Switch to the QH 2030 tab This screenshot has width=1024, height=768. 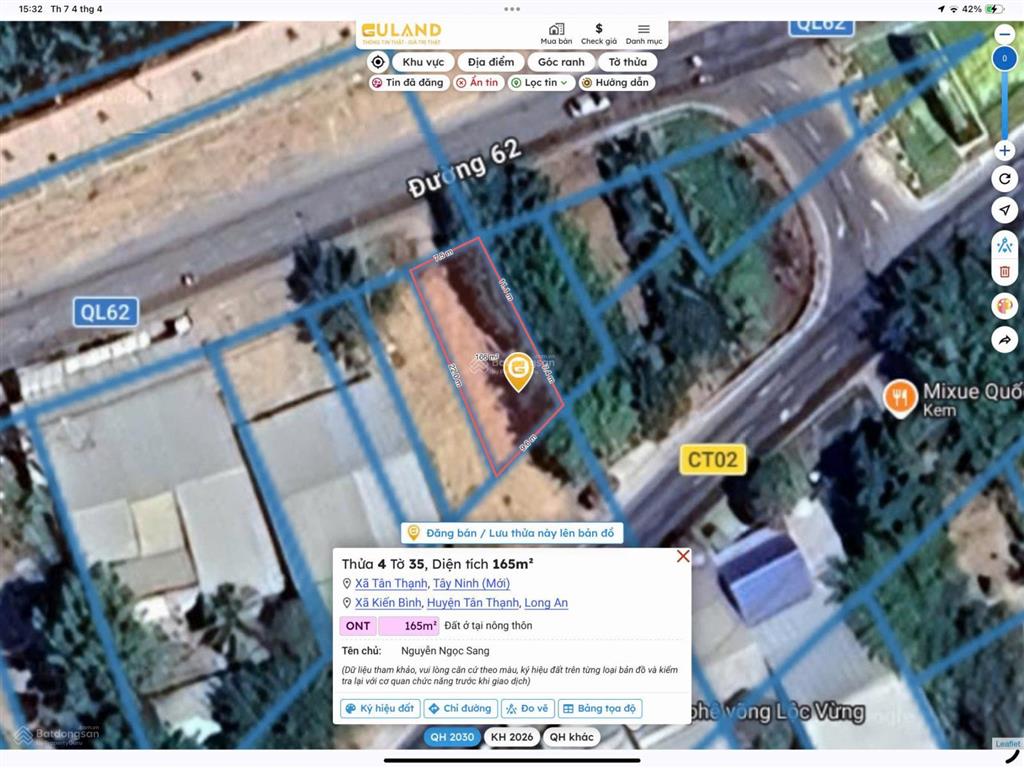pos(451,737)
